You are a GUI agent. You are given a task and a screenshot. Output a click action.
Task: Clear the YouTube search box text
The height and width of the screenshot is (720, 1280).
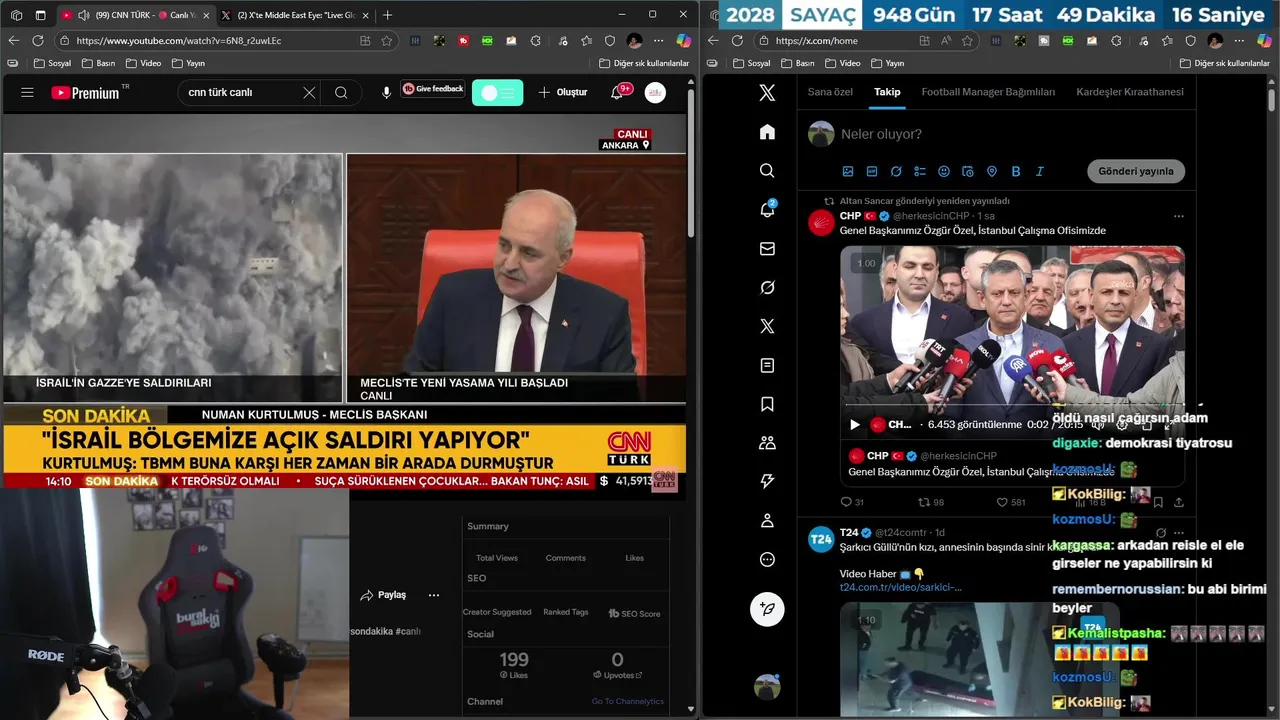pyautogui.click(x=309, y=92)
